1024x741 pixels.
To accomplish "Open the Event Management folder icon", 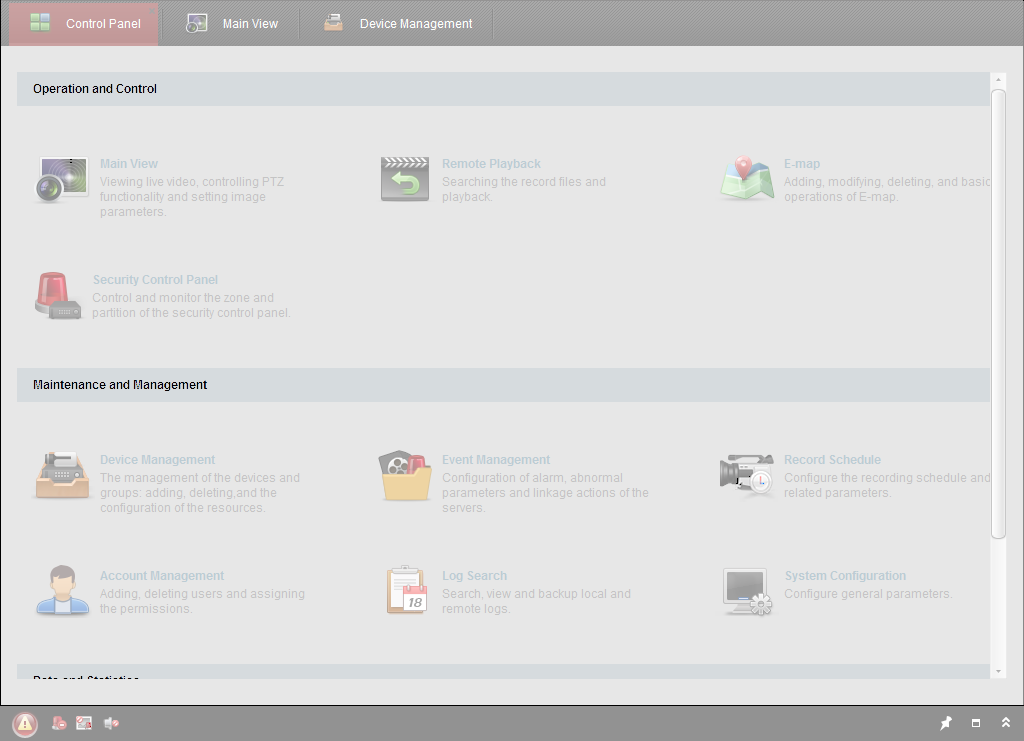I will (x=405, y=475).
